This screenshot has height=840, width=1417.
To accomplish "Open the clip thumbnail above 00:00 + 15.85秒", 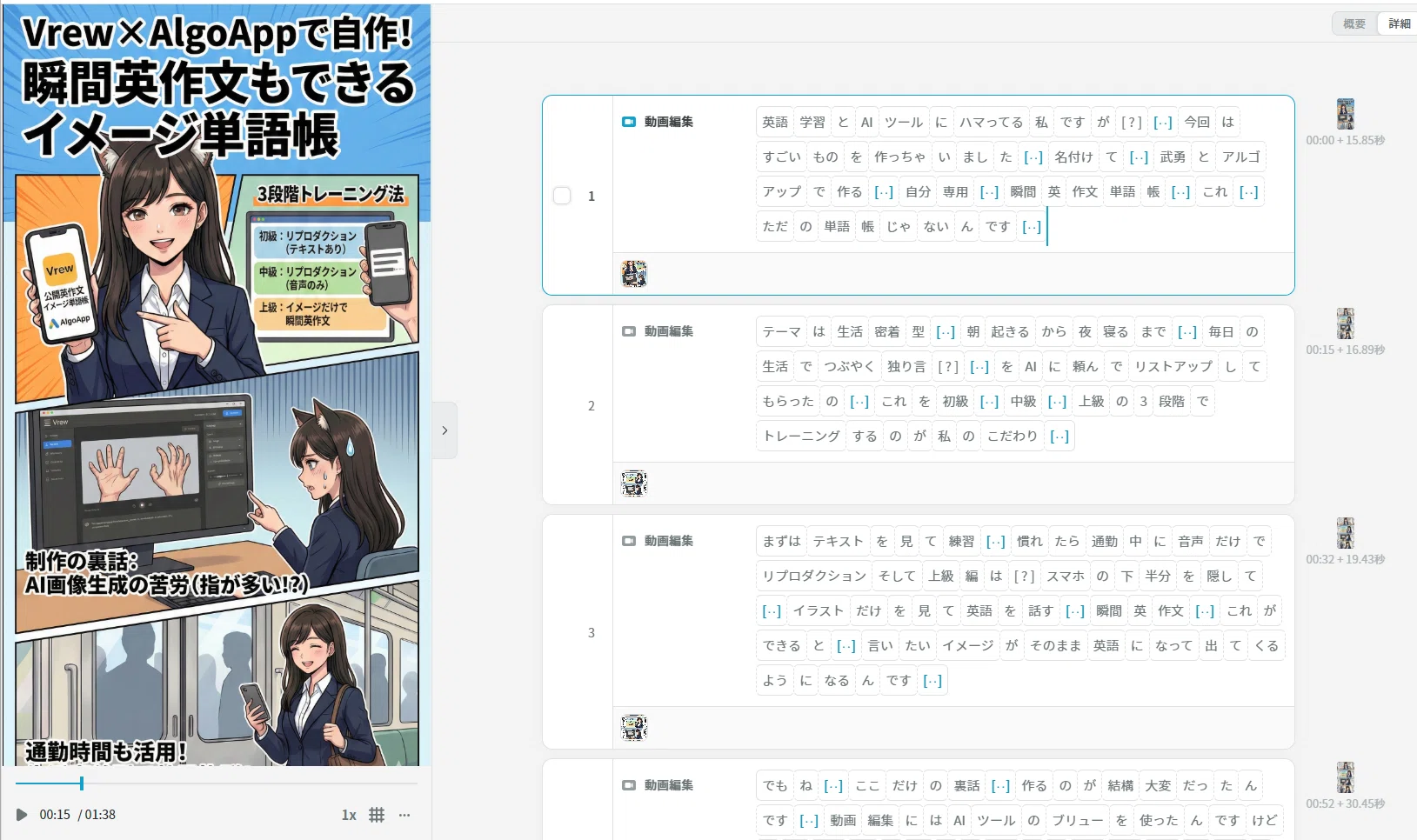I will (1345, 114).
